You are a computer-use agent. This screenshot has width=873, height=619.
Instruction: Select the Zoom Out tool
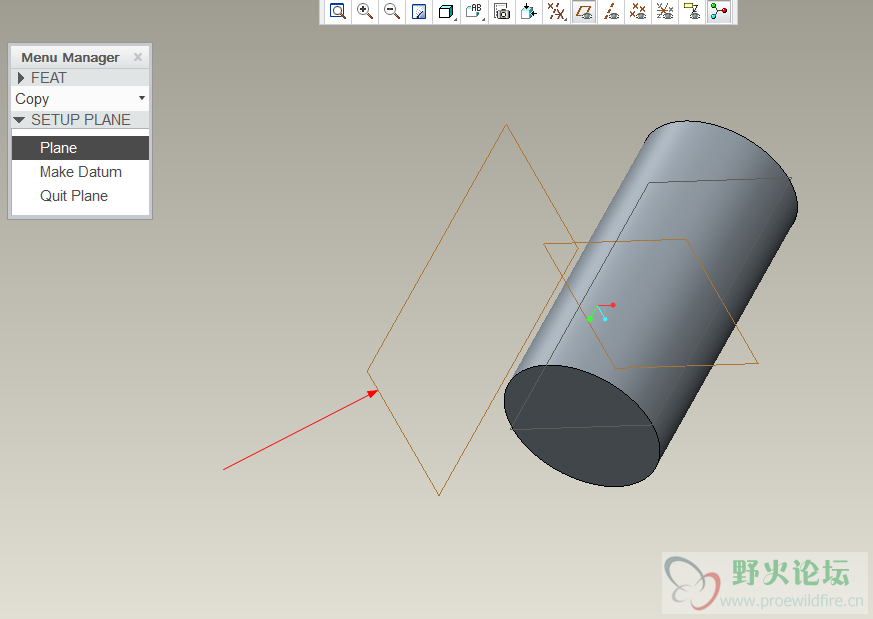click(x=392, y=11)
